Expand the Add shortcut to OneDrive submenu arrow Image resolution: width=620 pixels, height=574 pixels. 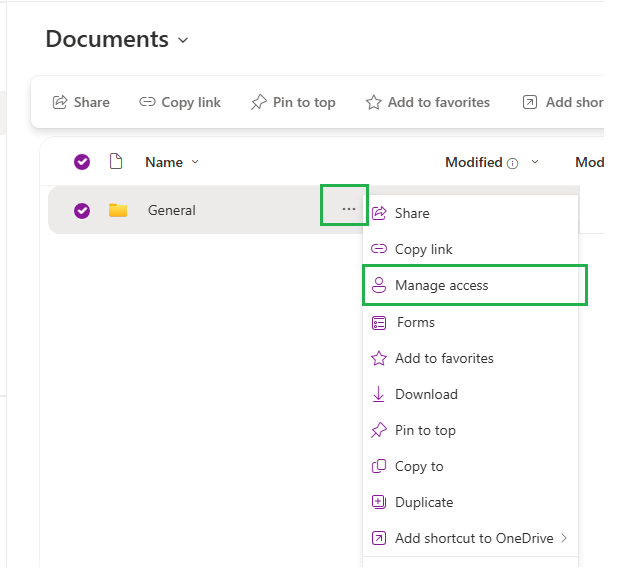[564, 538]
